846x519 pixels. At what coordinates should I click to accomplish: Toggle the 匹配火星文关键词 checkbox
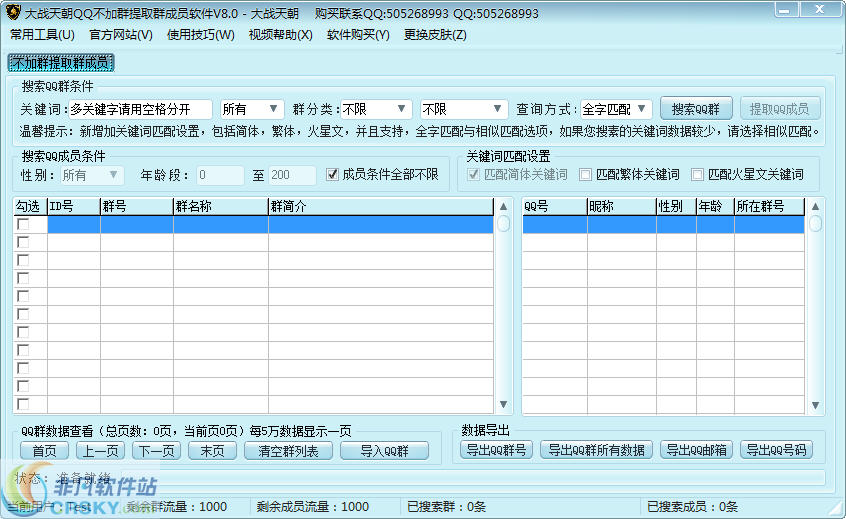tap(697, 175)
